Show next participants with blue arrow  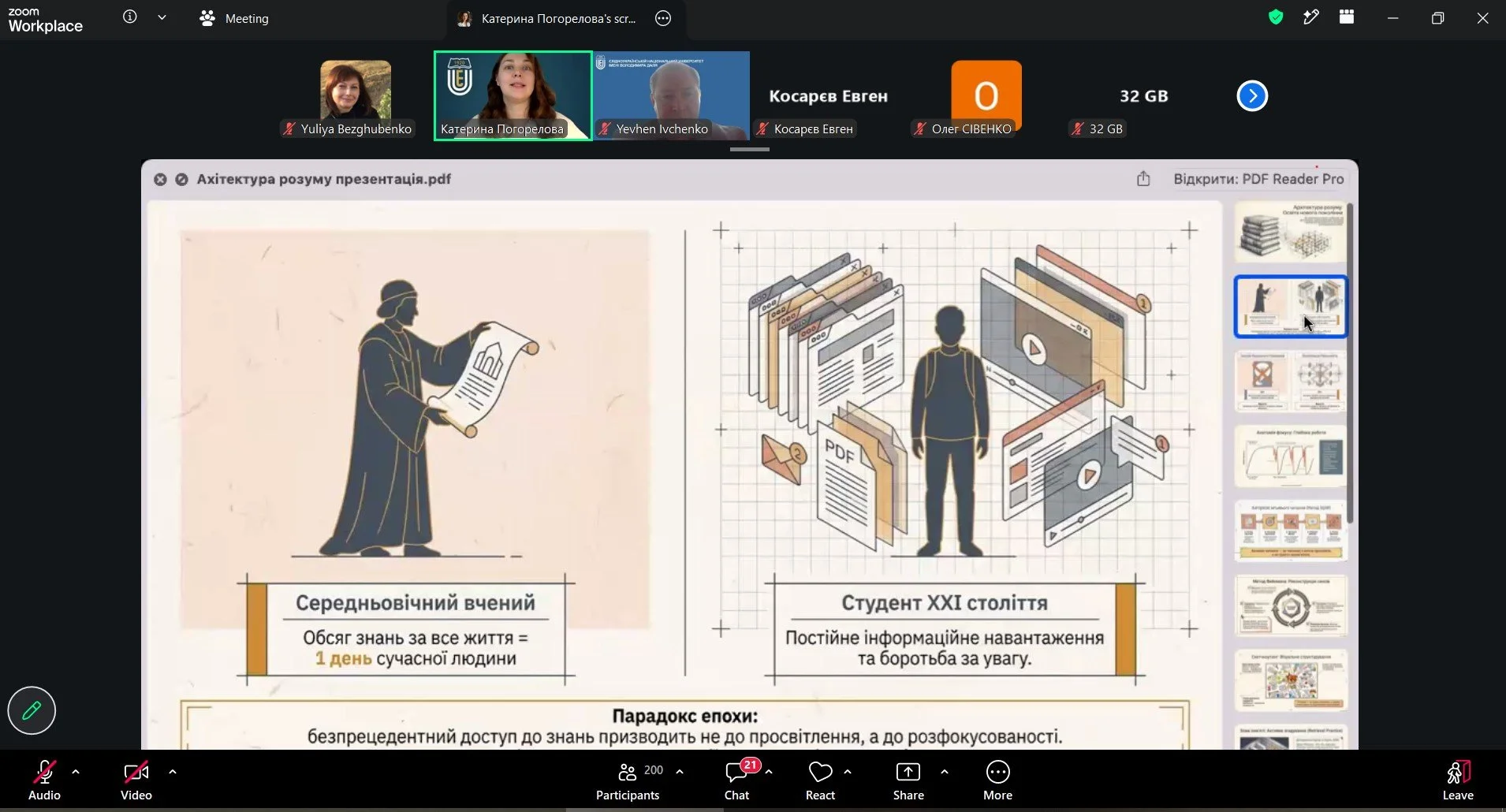coord(1252,96)
